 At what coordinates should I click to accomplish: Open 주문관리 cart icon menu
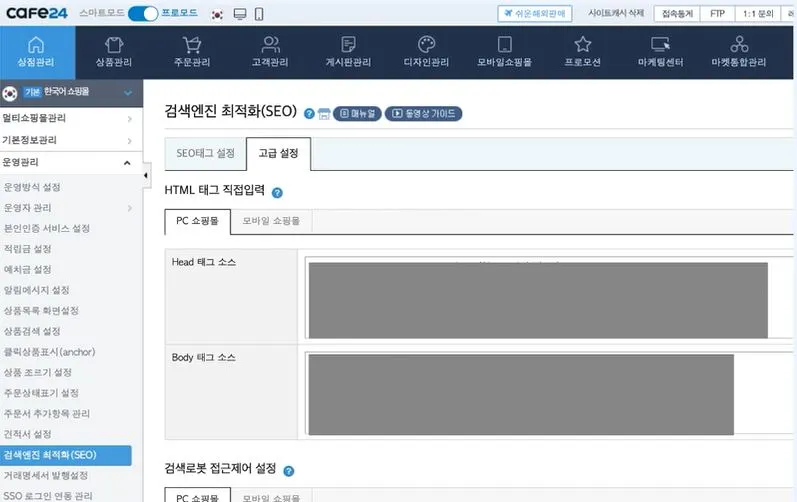[x=192, y=52]
